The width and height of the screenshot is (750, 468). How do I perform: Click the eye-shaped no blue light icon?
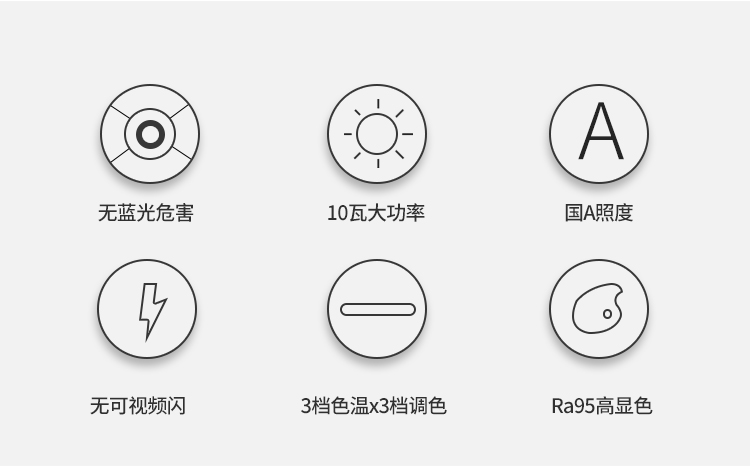pyautogui.click(x=150, y=134)
